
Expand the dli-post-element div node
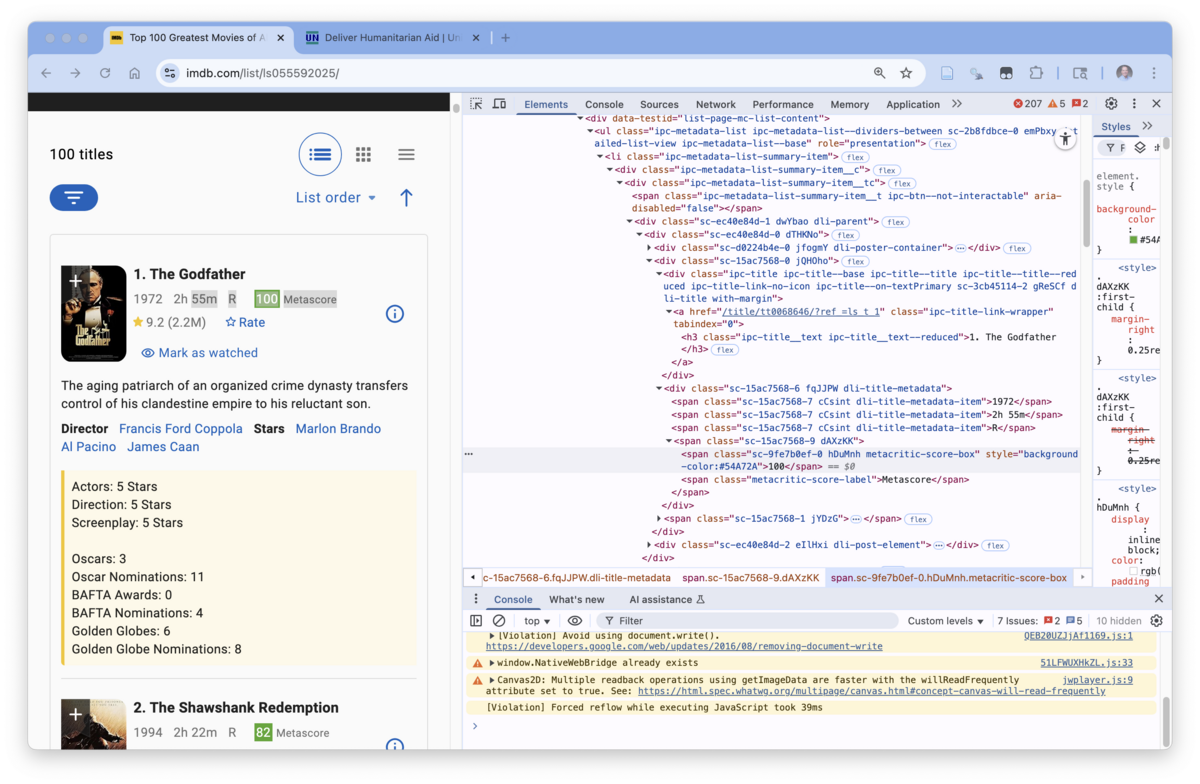click(649, 545)
